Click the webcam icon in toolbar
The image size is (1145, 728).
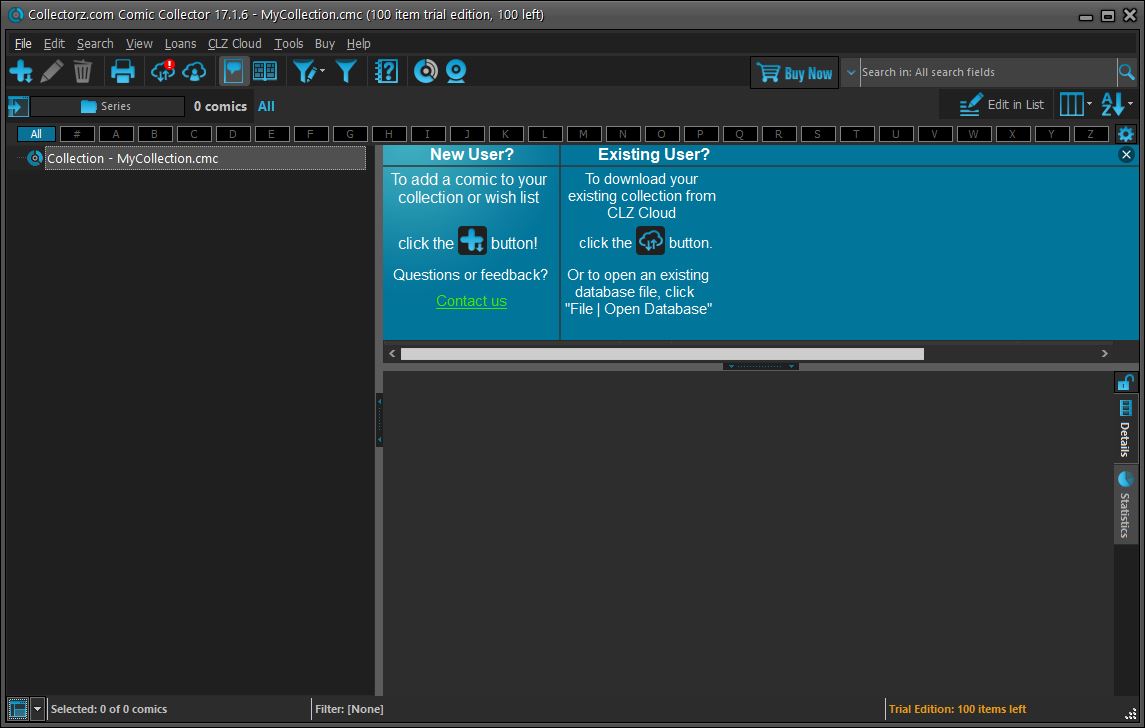click(x=456, y=71)
